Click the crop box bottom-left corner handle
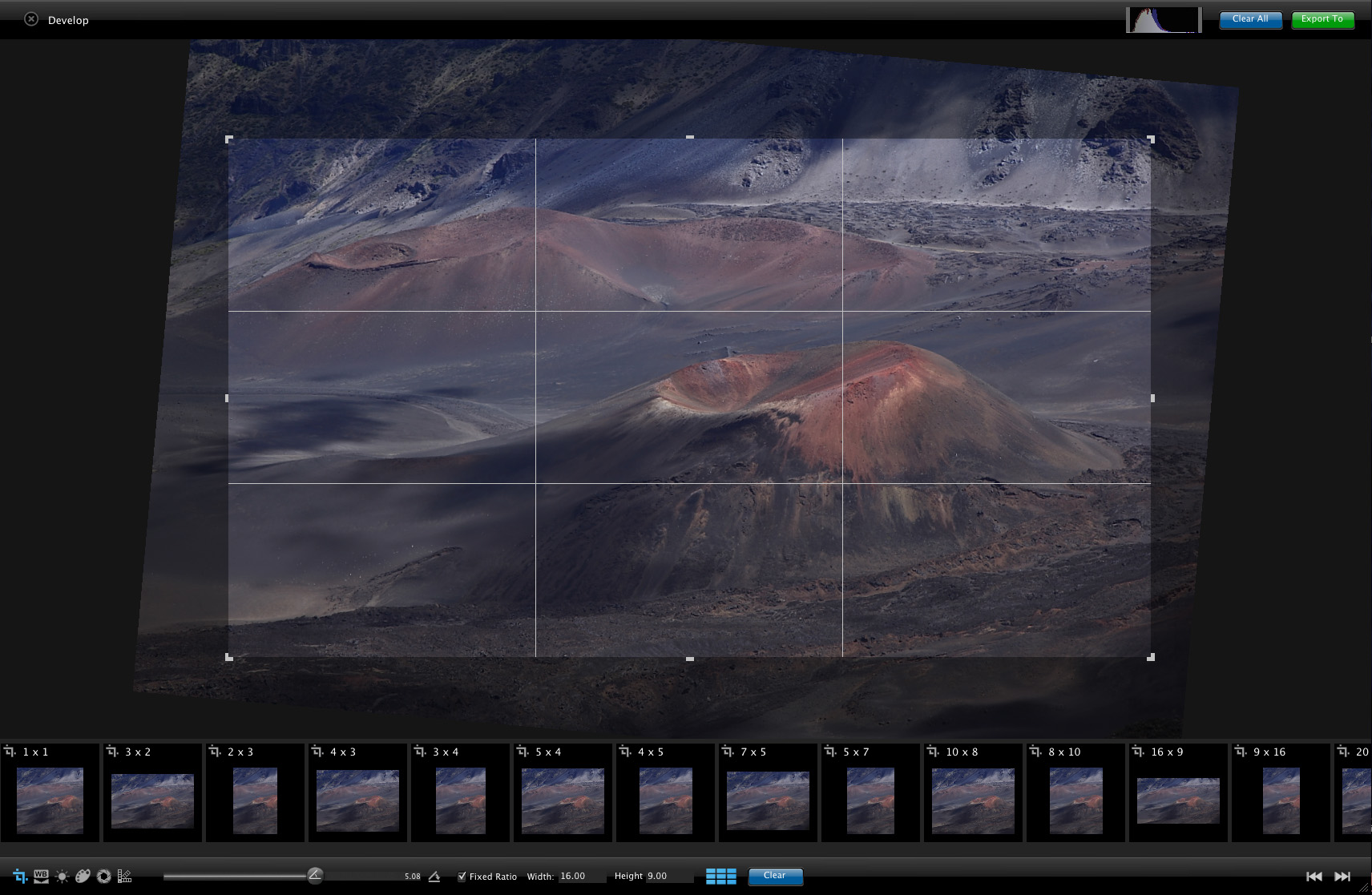 pyautogui.click(x=229, y=657)
